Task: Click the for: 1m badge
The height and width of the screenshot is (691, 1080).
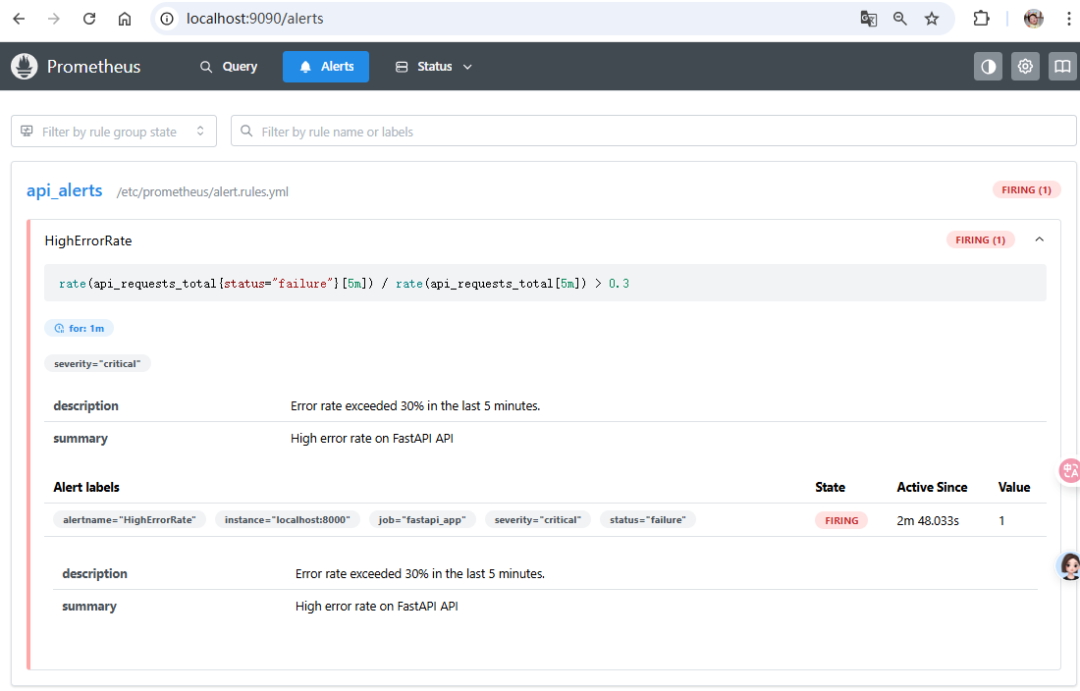Action: (x=79, y=328)
